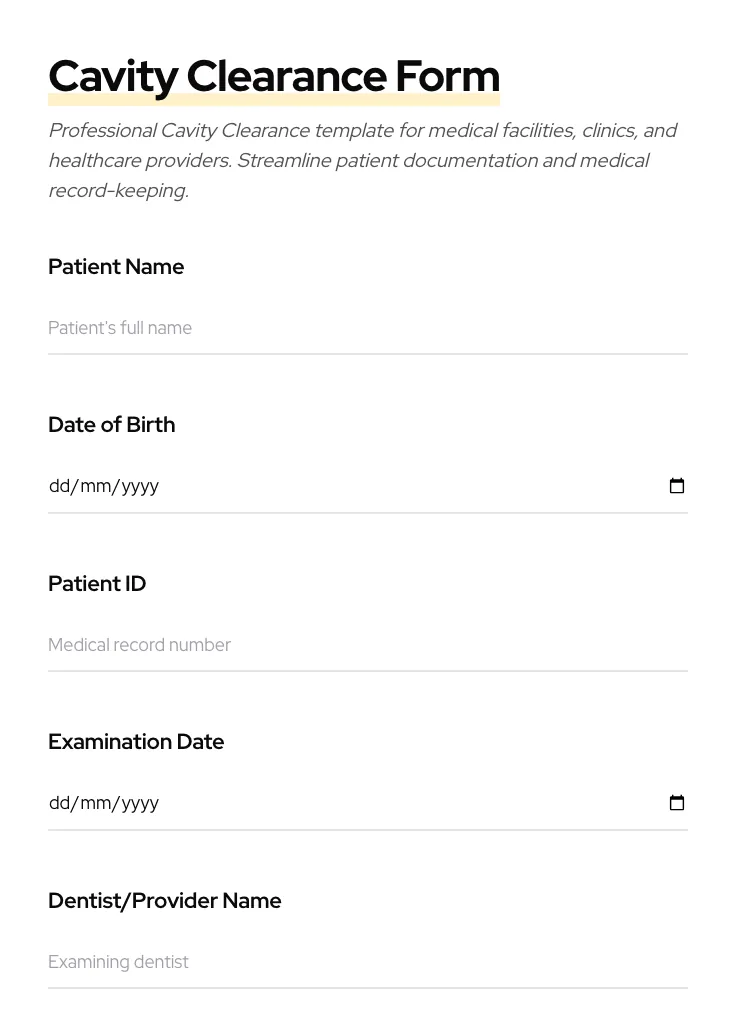Open the Date of Birth calendar picker
Image resolution: width=736 pixels, height=1024 pixels.
(677, 486)
